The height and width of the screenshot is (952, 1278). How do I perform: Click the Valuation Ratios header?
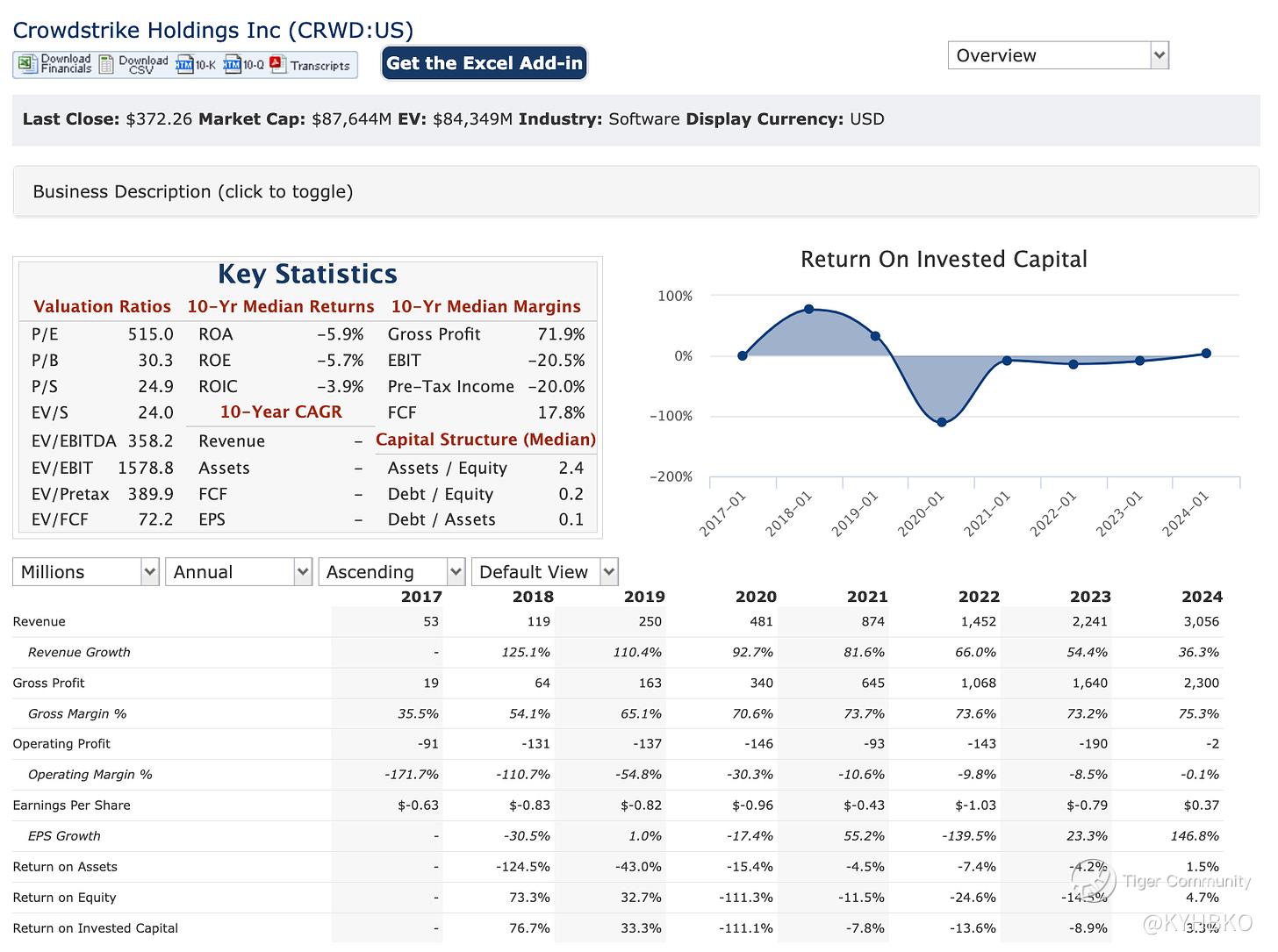[x=102, y=306]
